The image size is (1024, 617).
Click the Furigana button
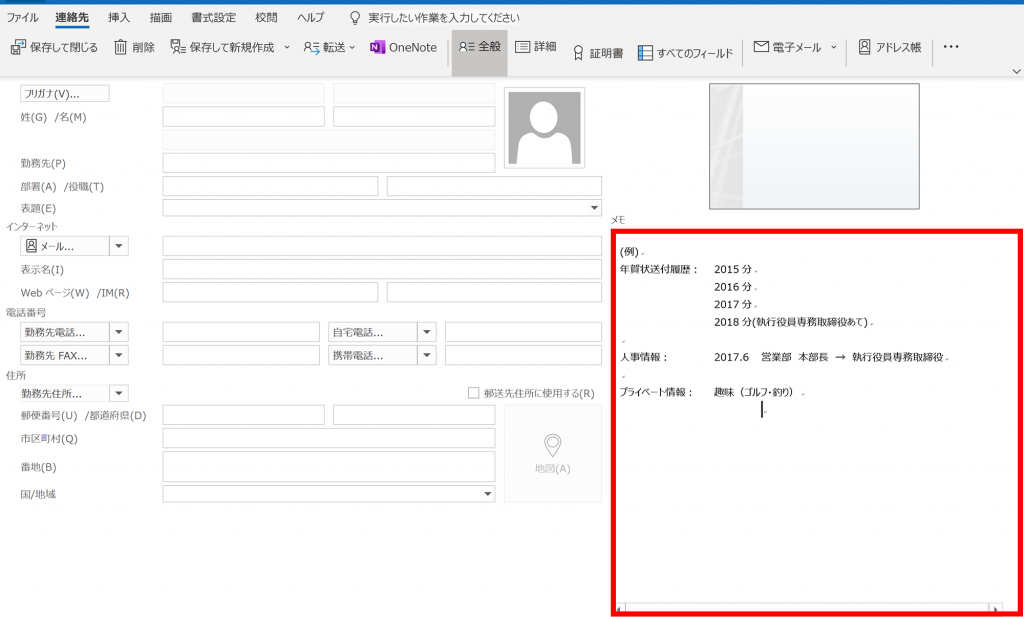pyautogui.click(x=65, y=94)
